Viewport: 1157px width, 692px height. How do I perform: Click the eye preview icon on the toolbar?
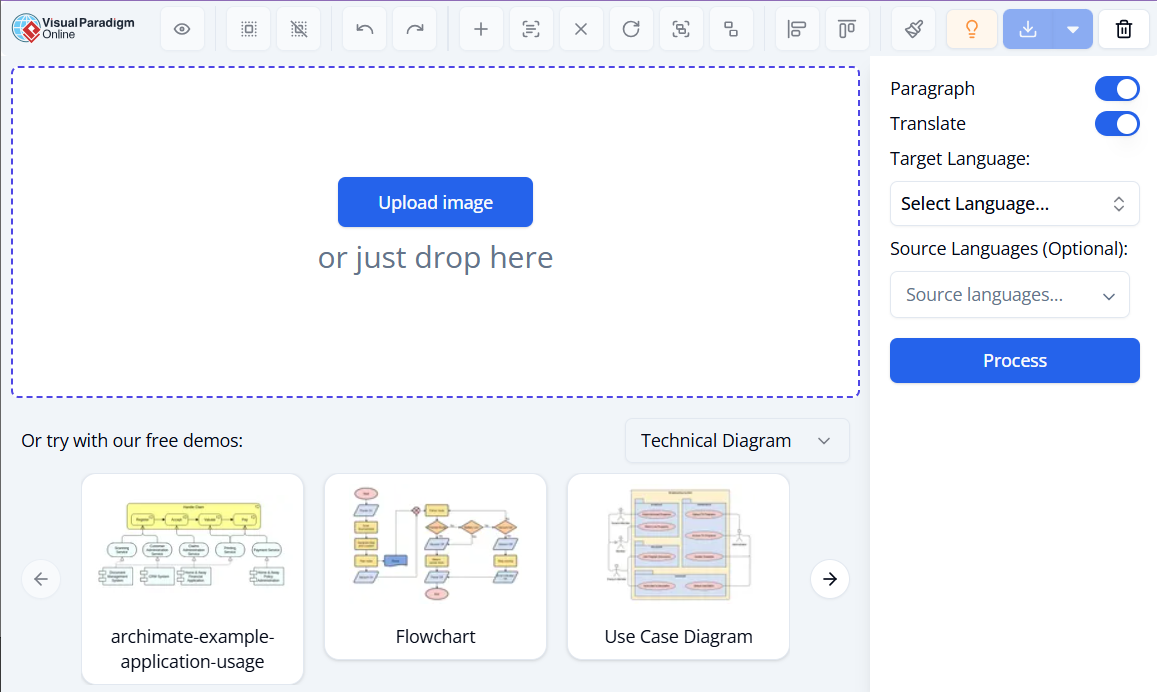[182, 29]
